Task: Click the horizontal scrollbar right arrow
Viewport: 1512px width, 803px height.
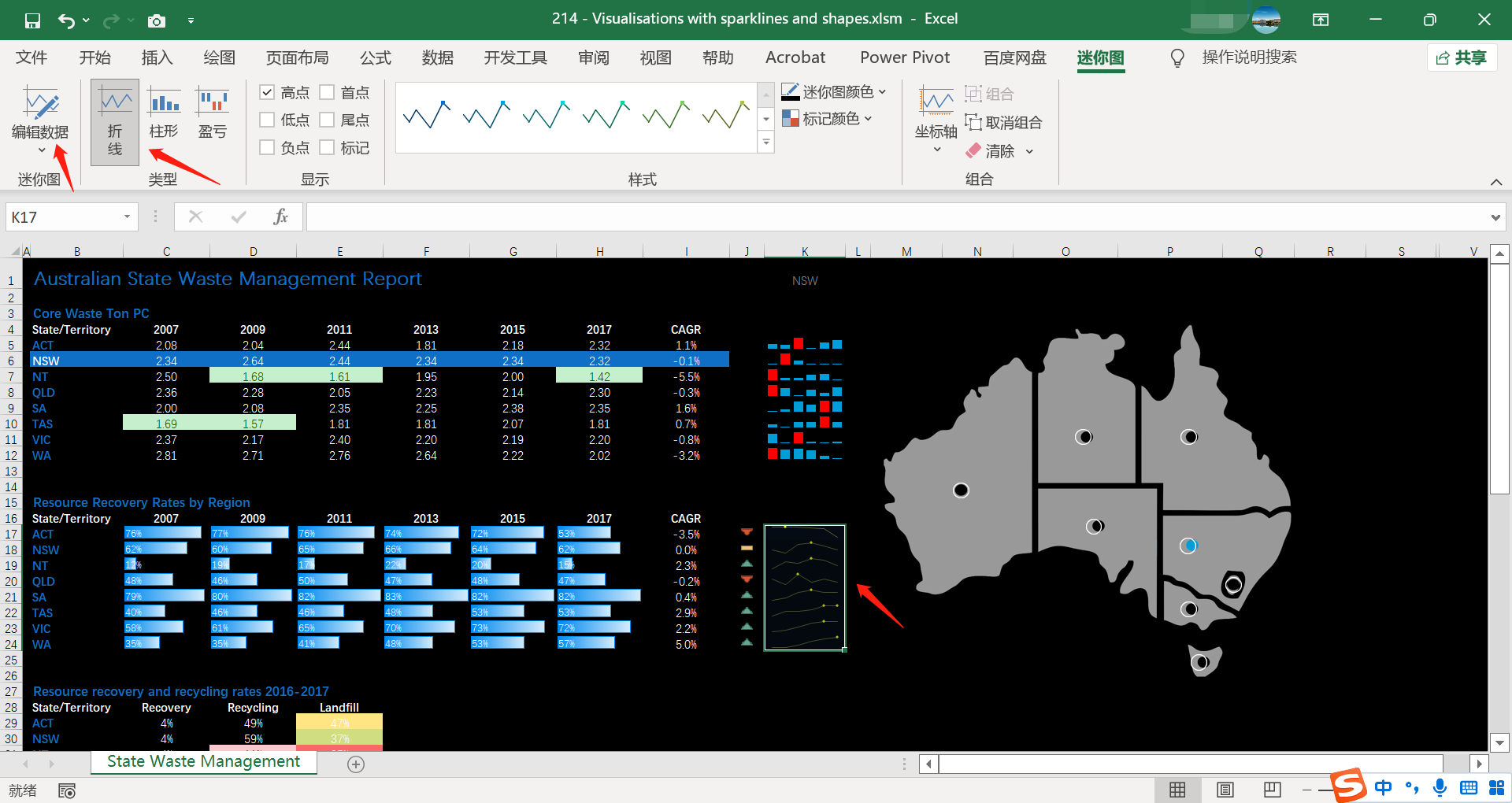Action: pos(1479,764)
